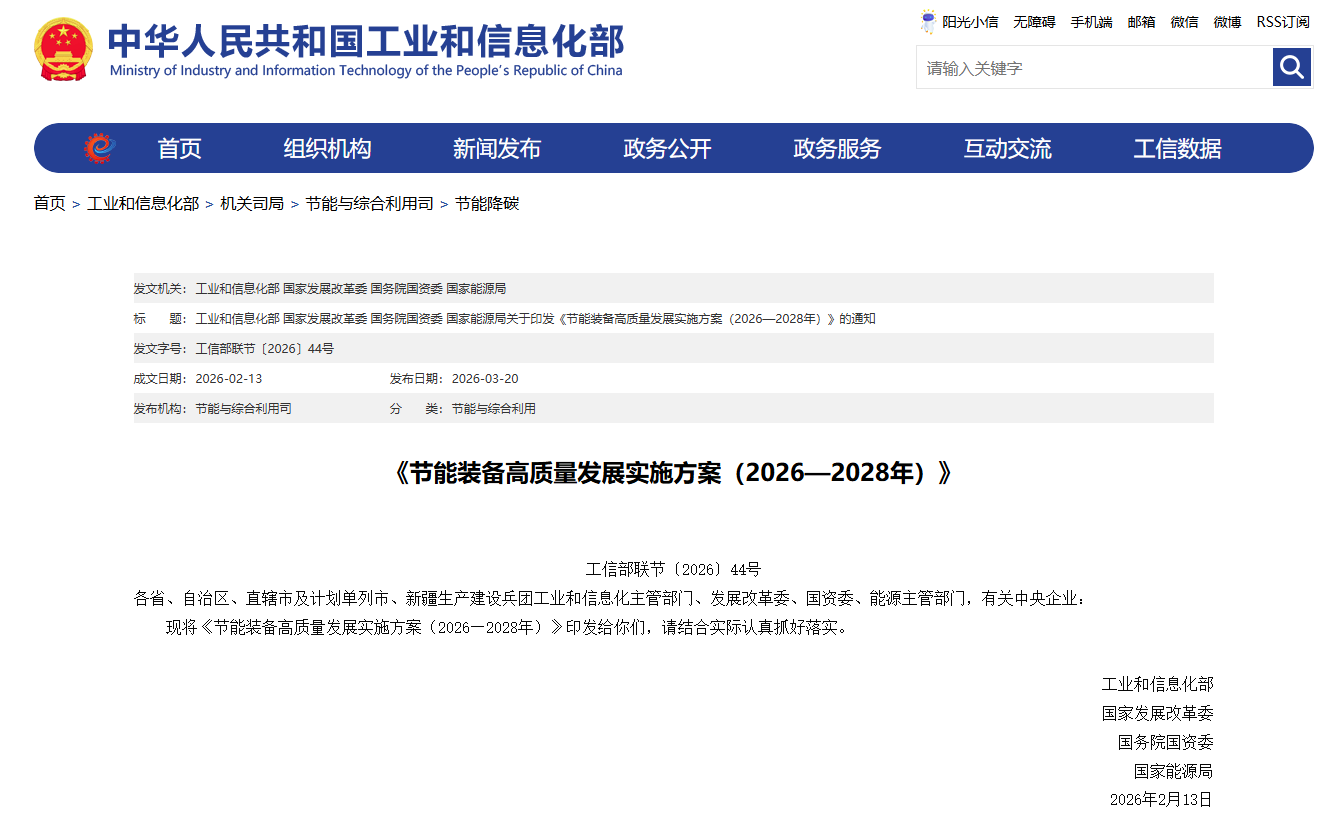The width and height of the screenshot is (1334, 820).
Task: Navigate to 互动交流 section
Action: [x=1007, y=149]
